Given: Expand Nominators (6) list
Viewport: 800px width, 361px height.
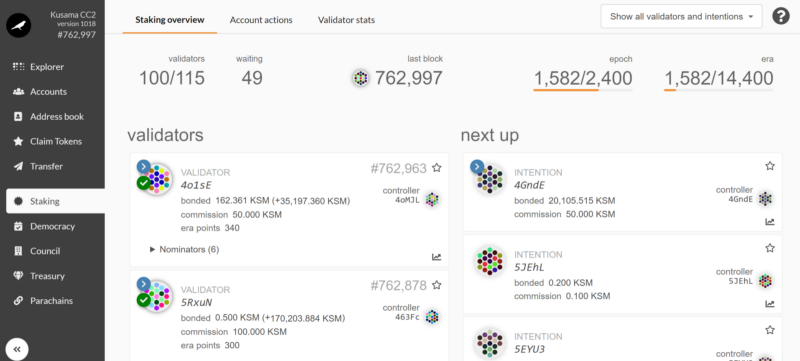Looking at the screenshot, I should coord(184,249).
